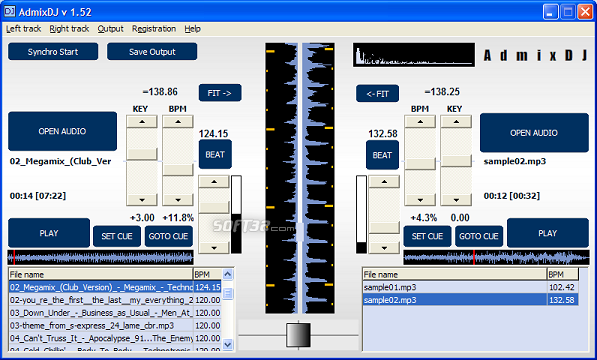Raise right deck KEY with up arrow

(456, 122)
